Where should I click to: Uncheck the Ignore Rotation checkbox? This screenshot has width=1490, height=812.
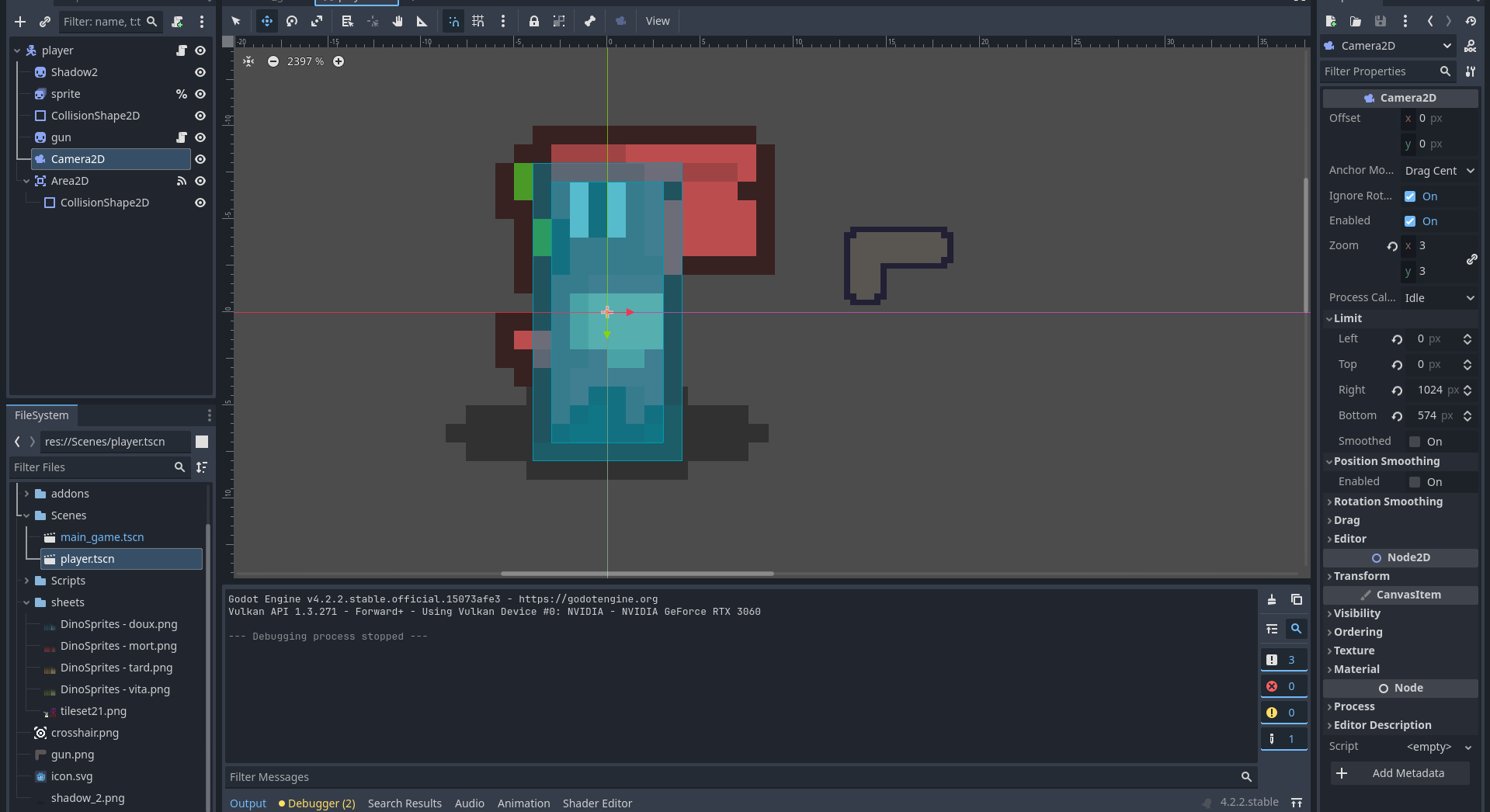tap(1410, 196)
